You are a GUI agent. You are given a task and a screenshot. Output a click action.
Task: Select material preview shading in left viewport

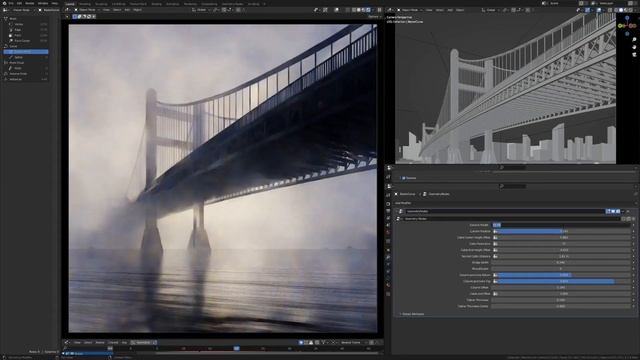coord(363,9)
